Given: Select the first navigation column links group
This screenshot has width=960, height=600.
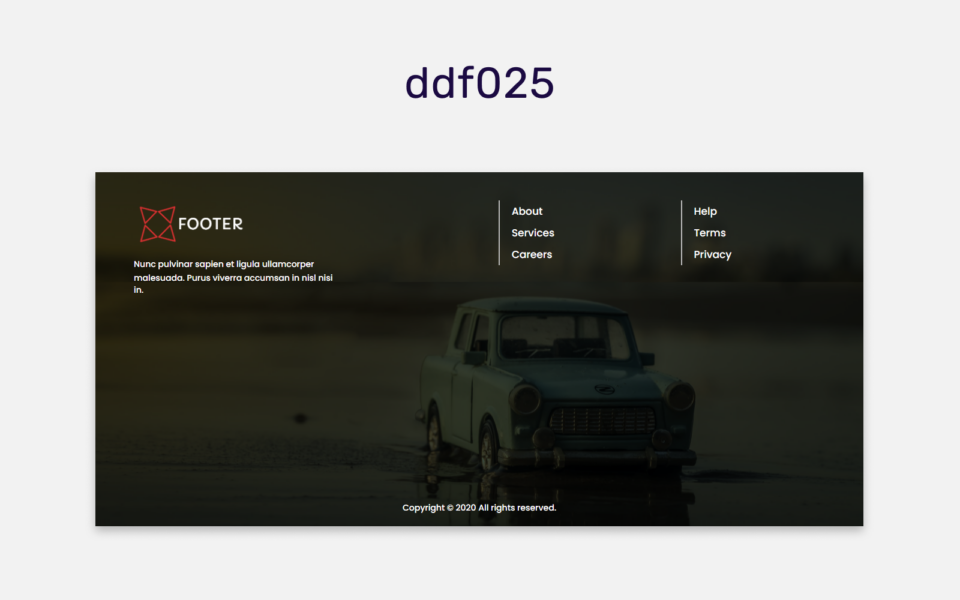Looking at the screenshot, I should 531,233.
